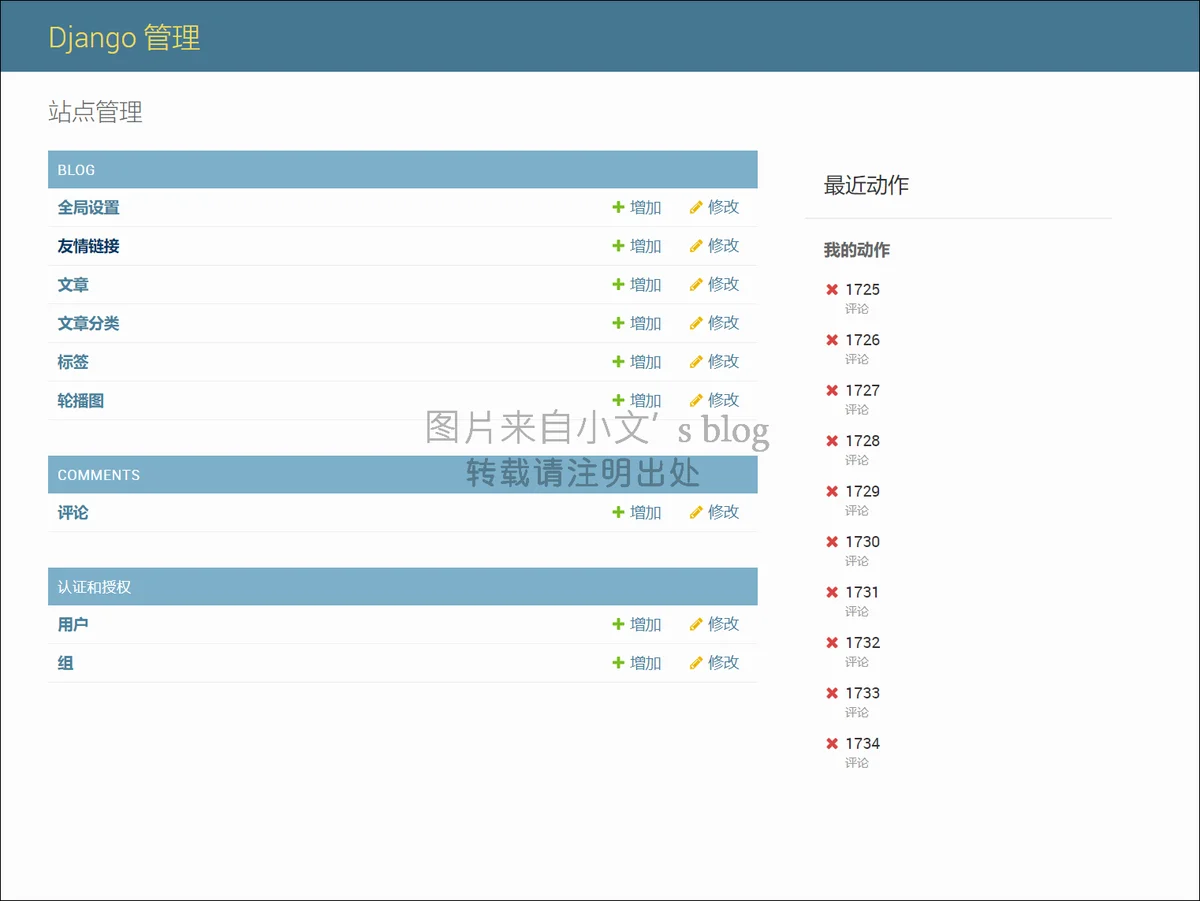The width and height of the screenshot is (1200, 901).
Task: Click the red X icon beside 1725
Action: point(832,290)
